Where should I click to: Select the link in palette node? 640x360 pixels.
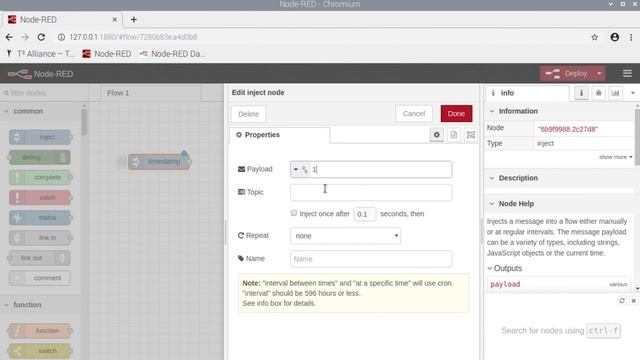(40, 238)
